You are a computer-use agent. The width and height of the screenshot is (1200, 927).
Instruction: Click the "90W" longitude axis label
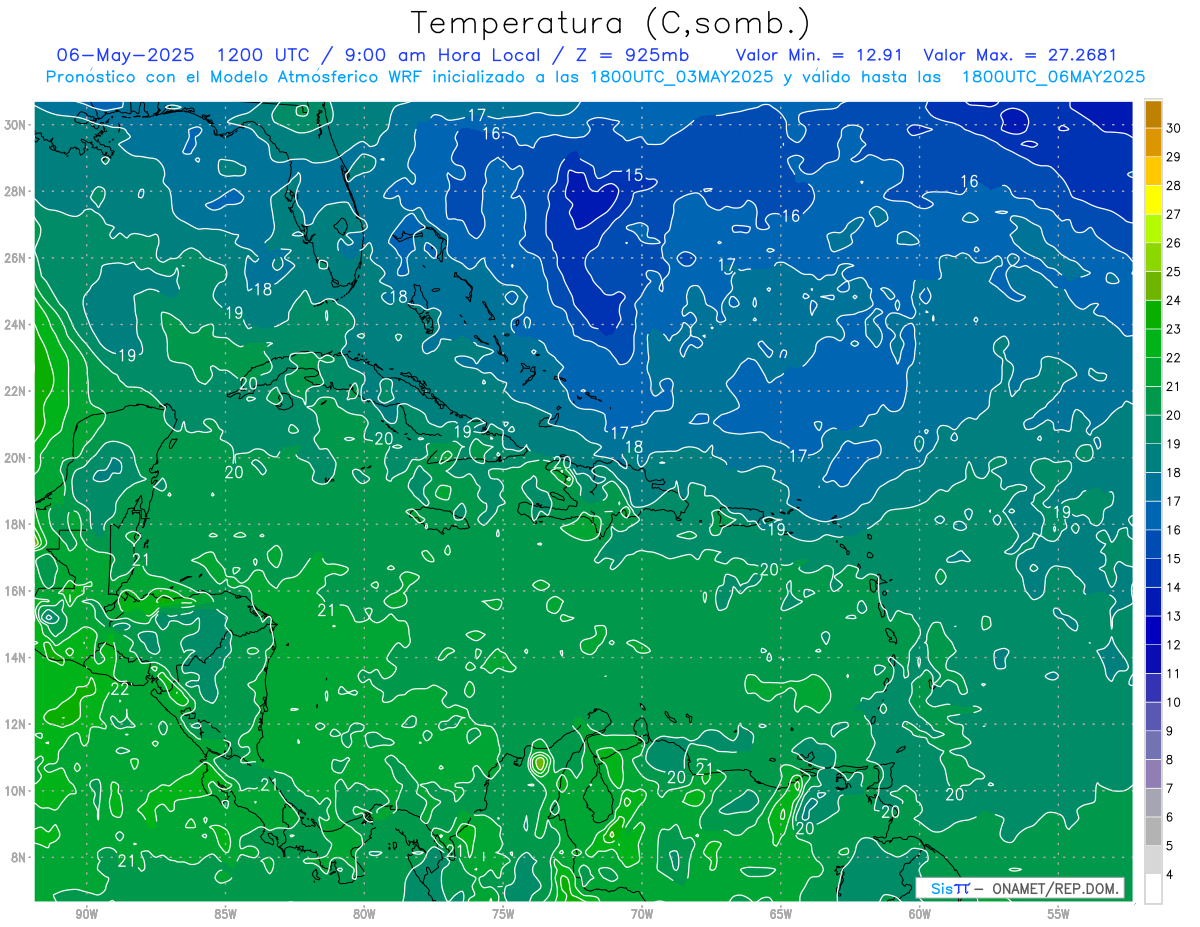86,914
